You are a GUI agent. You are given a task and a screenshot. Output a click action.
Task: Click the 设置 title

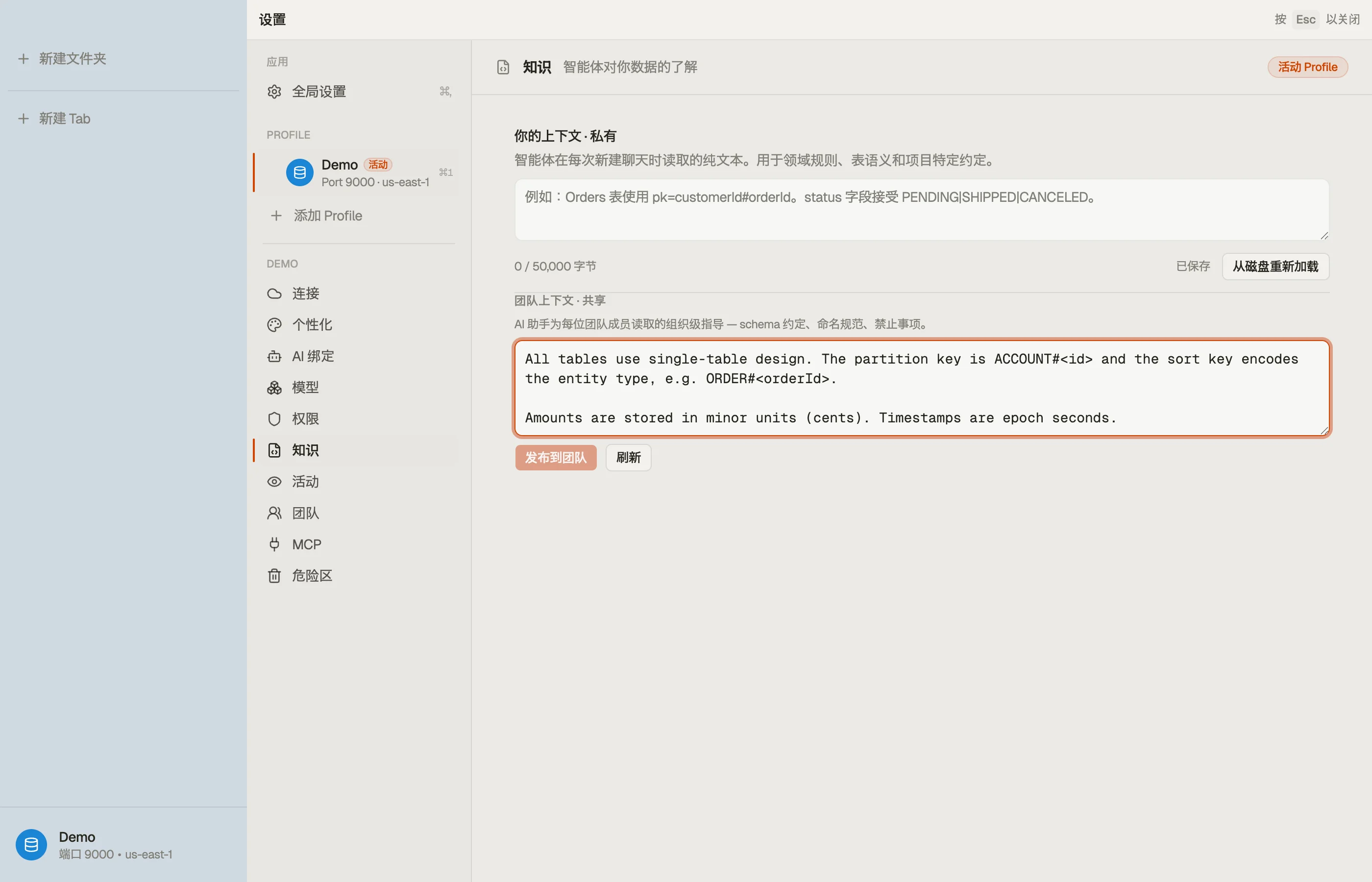(272, 20)
